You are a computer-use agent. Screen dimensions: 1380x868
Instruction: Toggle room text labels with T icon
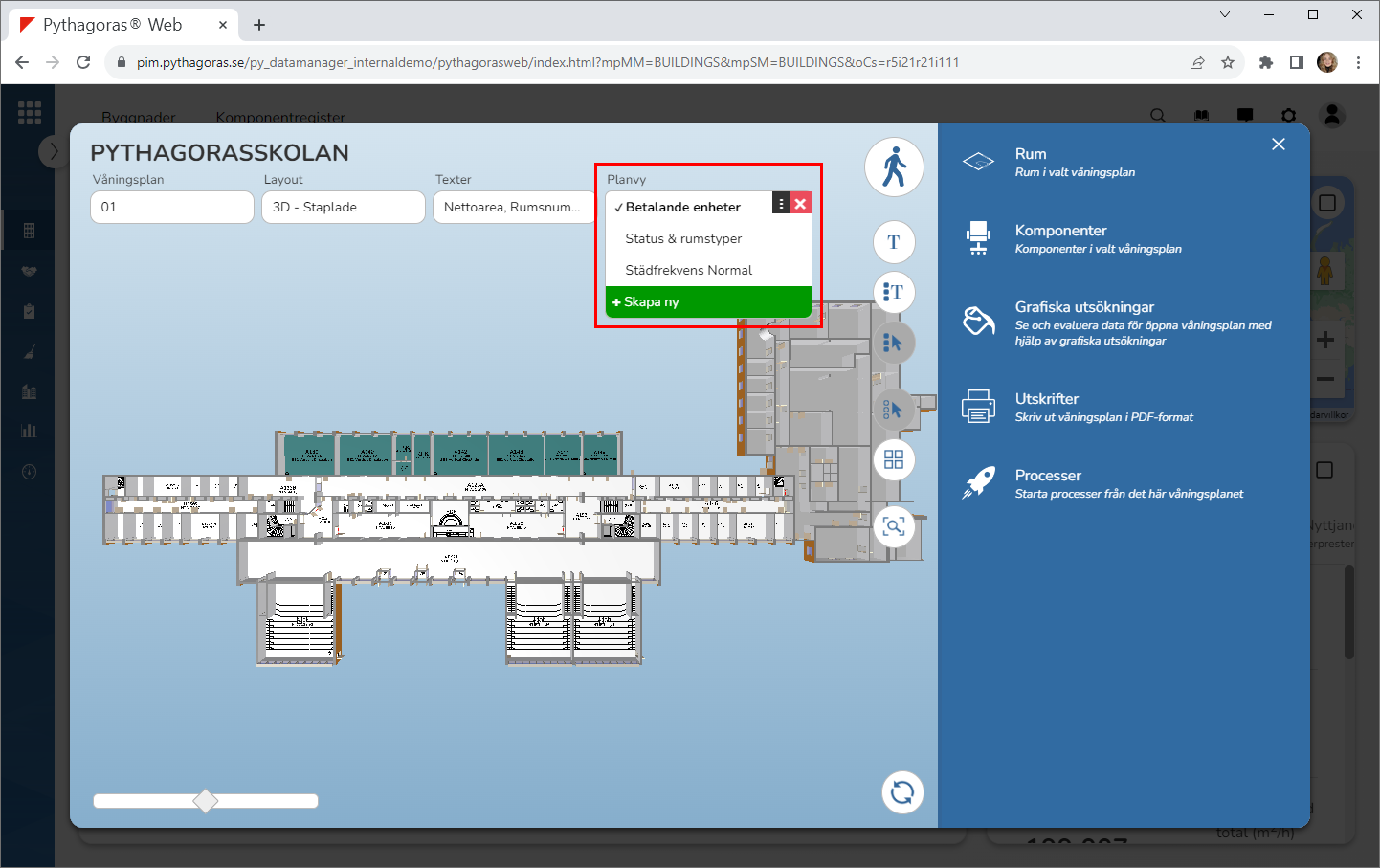click(x=894, y=242)
